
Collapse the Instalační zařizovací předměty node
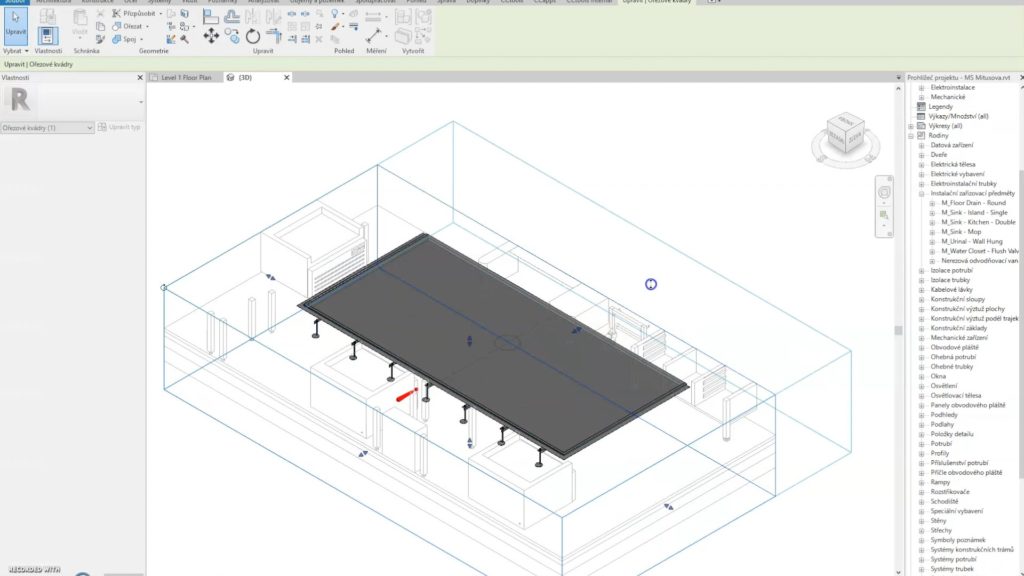[x=921, y=193]
